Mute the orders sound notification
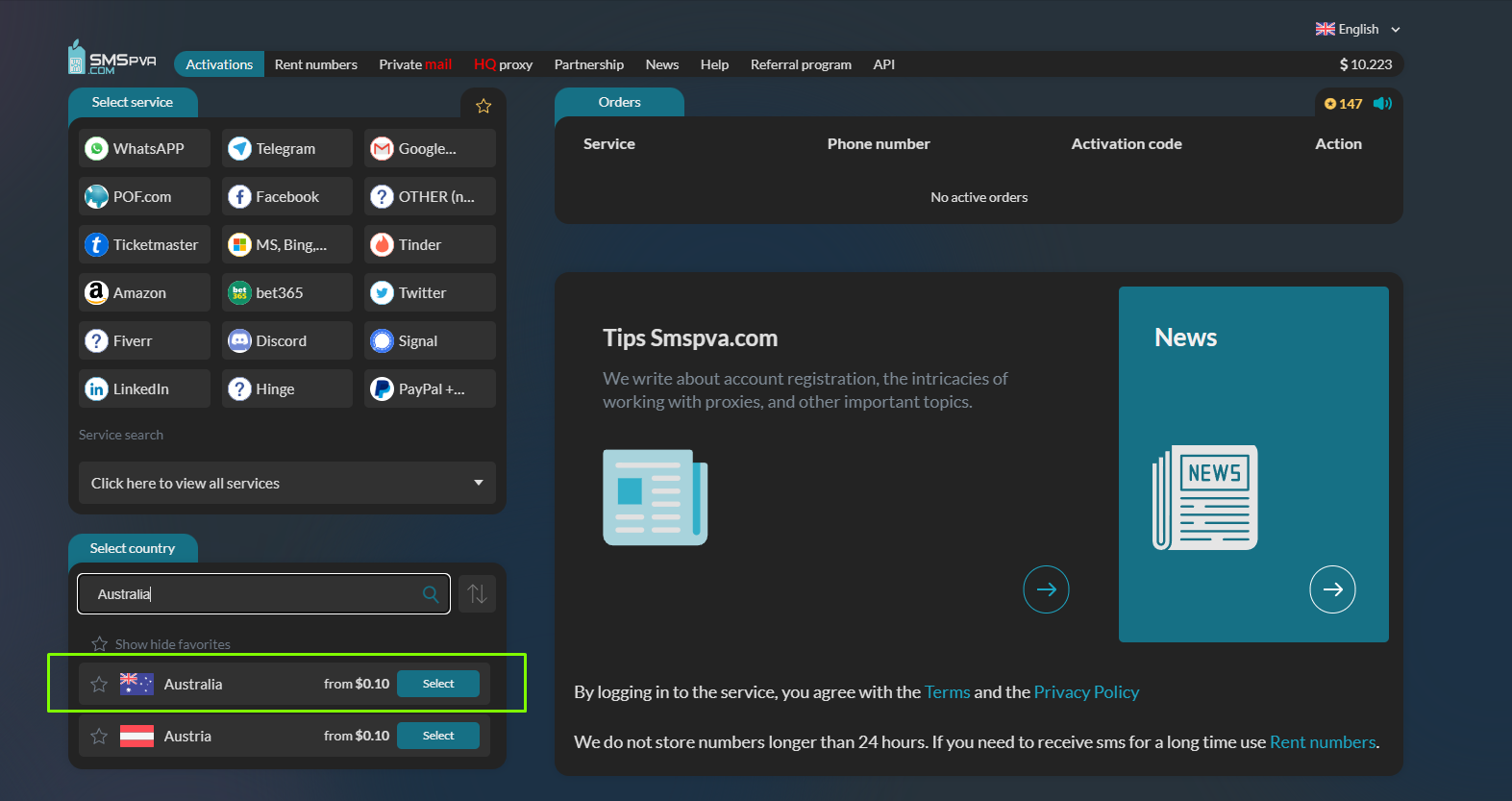 click(1382, 103)
